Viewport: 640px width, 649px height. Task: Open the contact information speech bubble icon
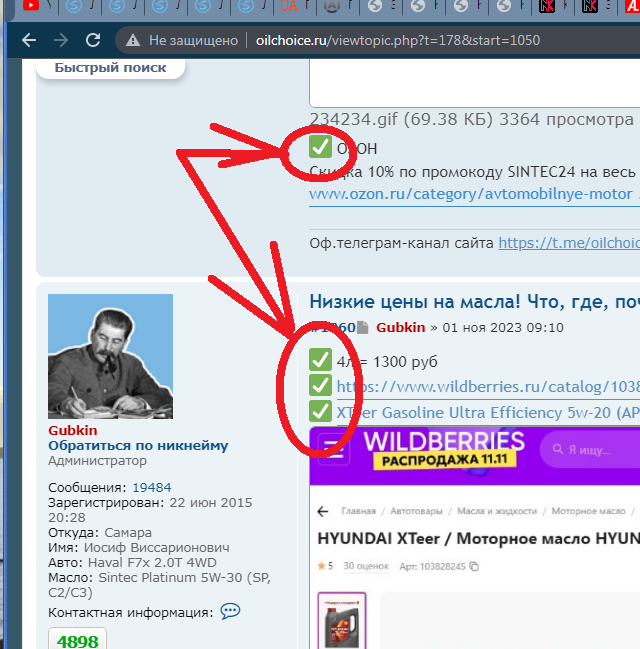coord(230,611)
